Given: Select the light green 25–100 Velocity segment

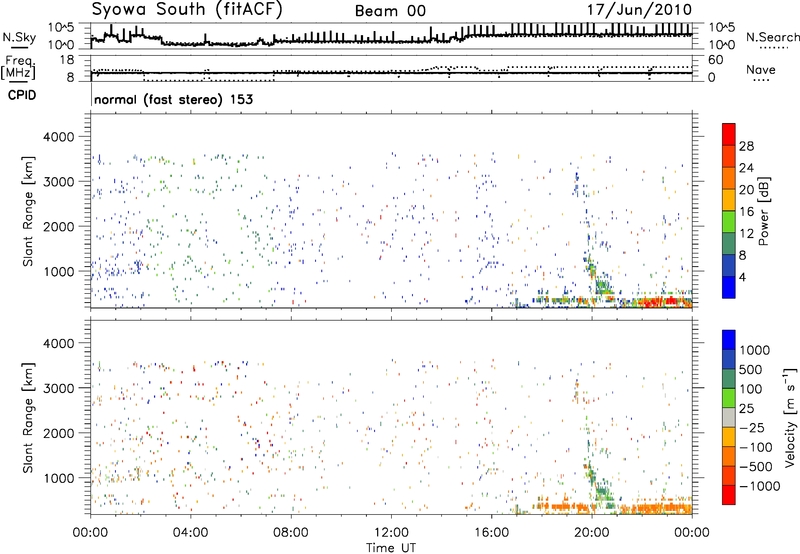Looking at the screenshot, I should coord(729,398).
